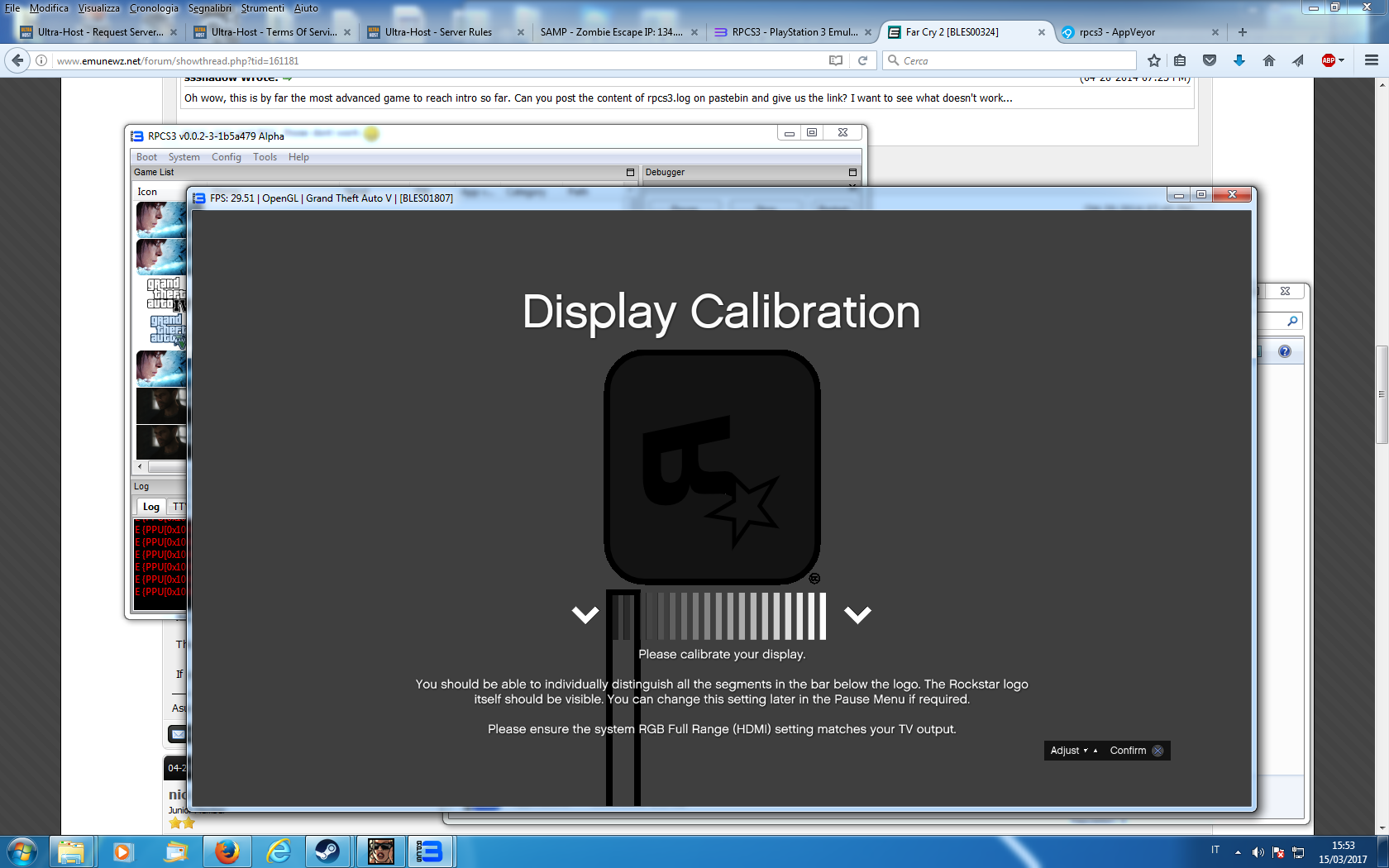1389x868 pixels.
Task: Launch Firefox from the taskbar
Action: point(227,851)
